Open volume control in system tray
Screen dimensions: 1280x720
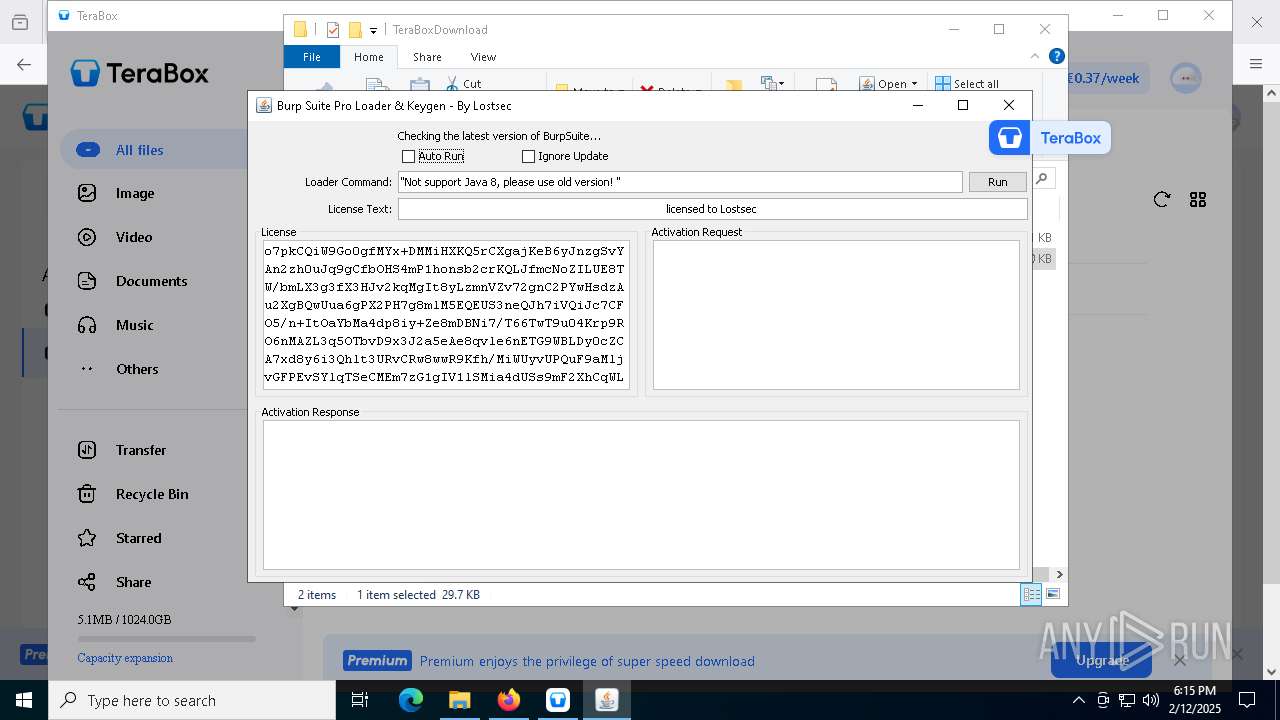pos(1150,700)
